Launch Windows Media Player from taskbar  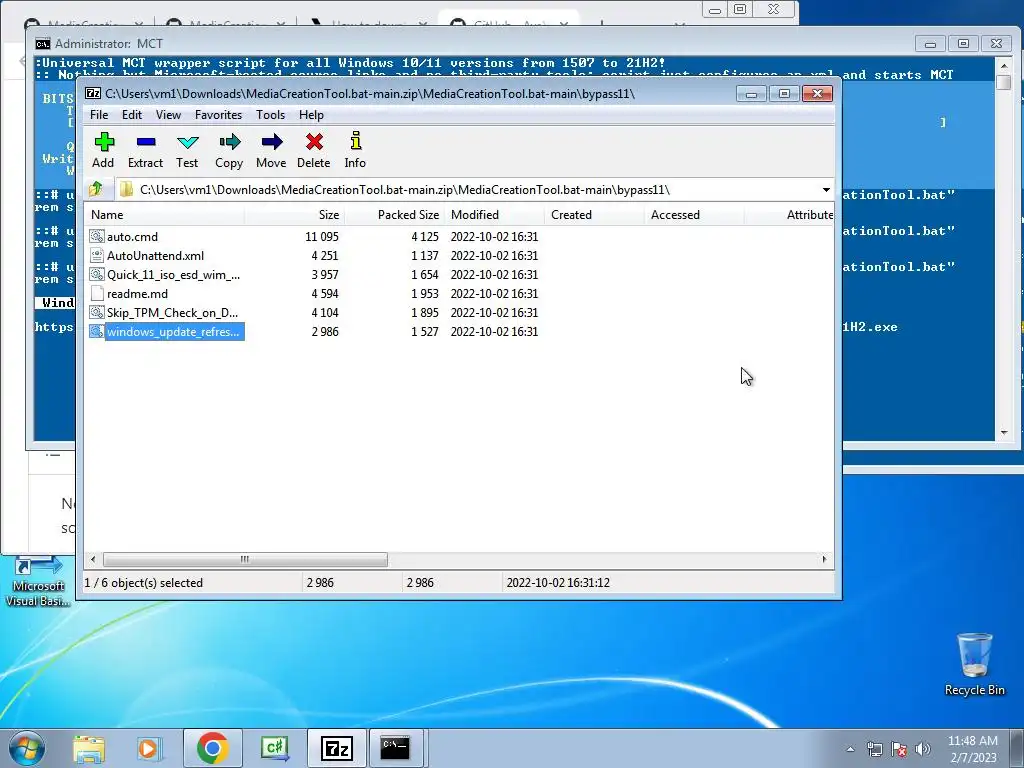(x=148, y=748)
